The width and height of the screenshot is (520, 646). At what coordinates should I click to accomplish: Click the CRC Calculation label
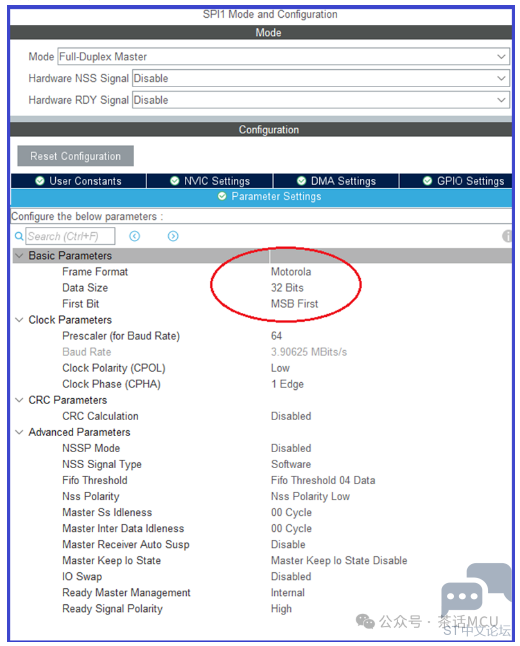point(100,416)
